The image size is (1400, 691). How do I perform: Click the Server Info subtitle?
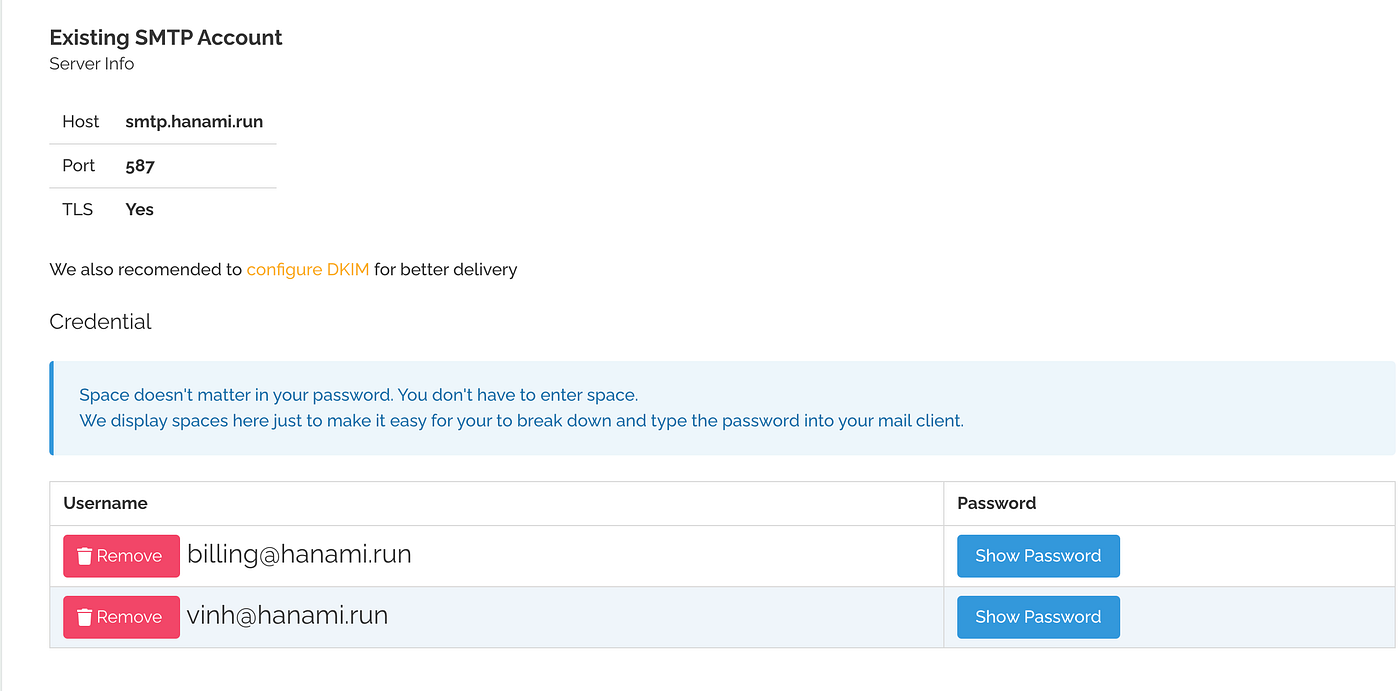coord(91,64)
